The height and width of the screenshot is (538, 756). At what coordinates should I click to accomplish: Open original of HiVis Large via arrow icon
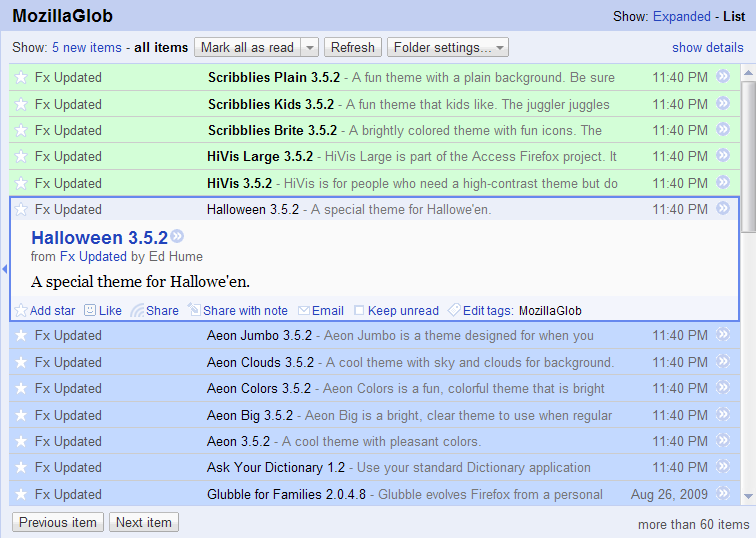723,155
